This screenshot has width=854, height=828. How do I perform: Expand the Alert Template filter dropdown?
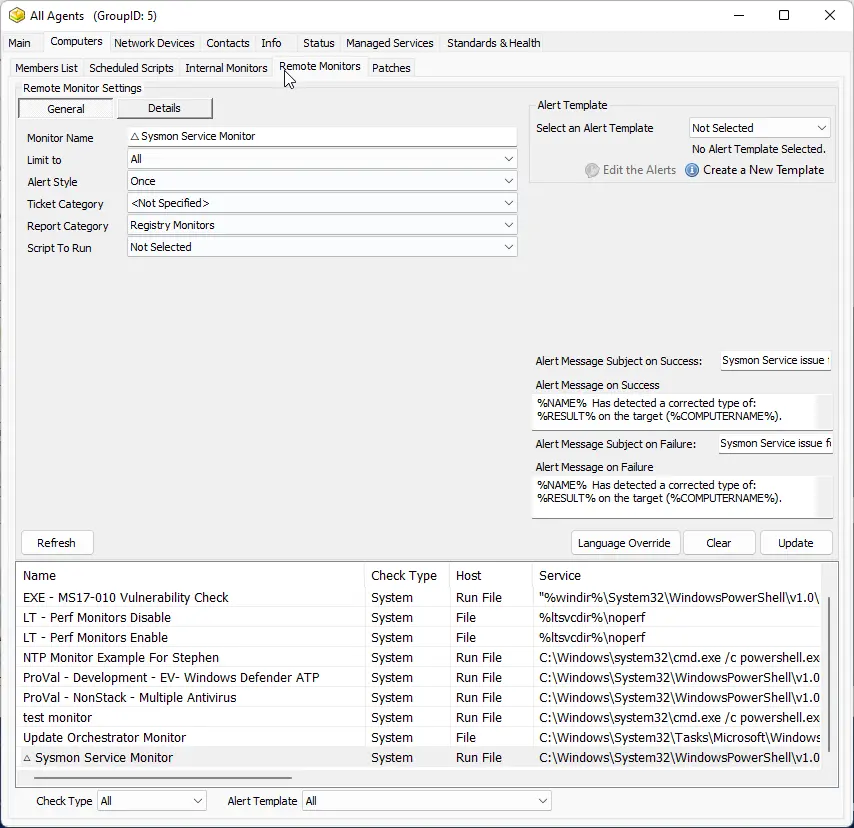pos(426,801)
